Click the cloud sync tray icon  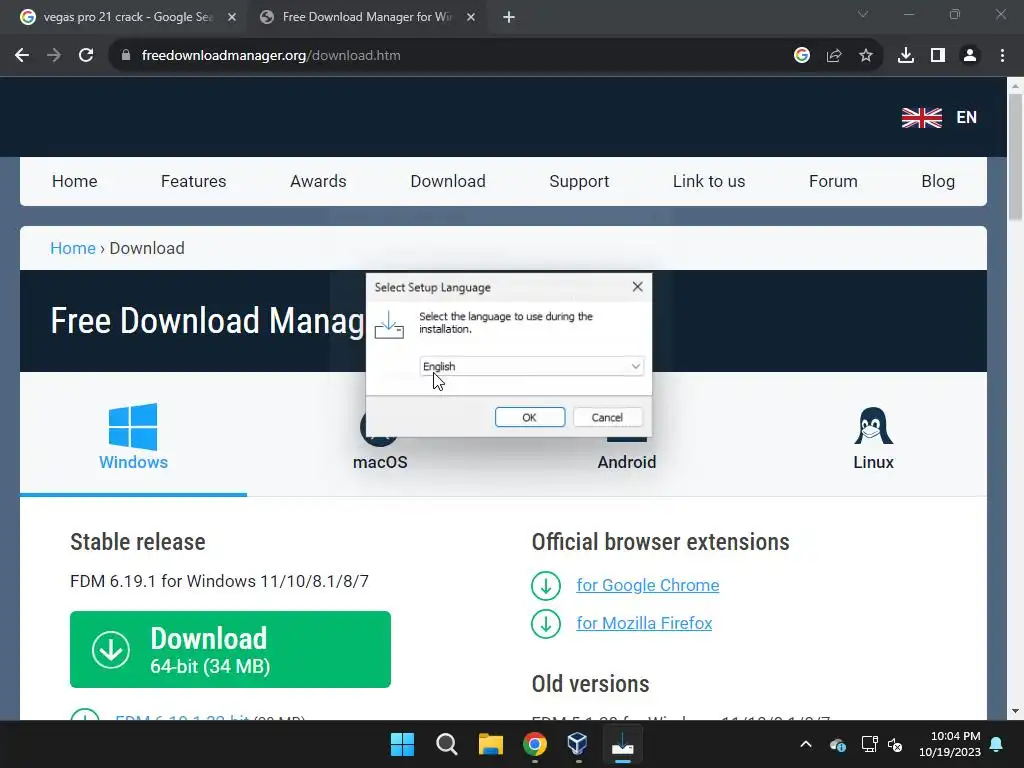click(x=838, y=744)
